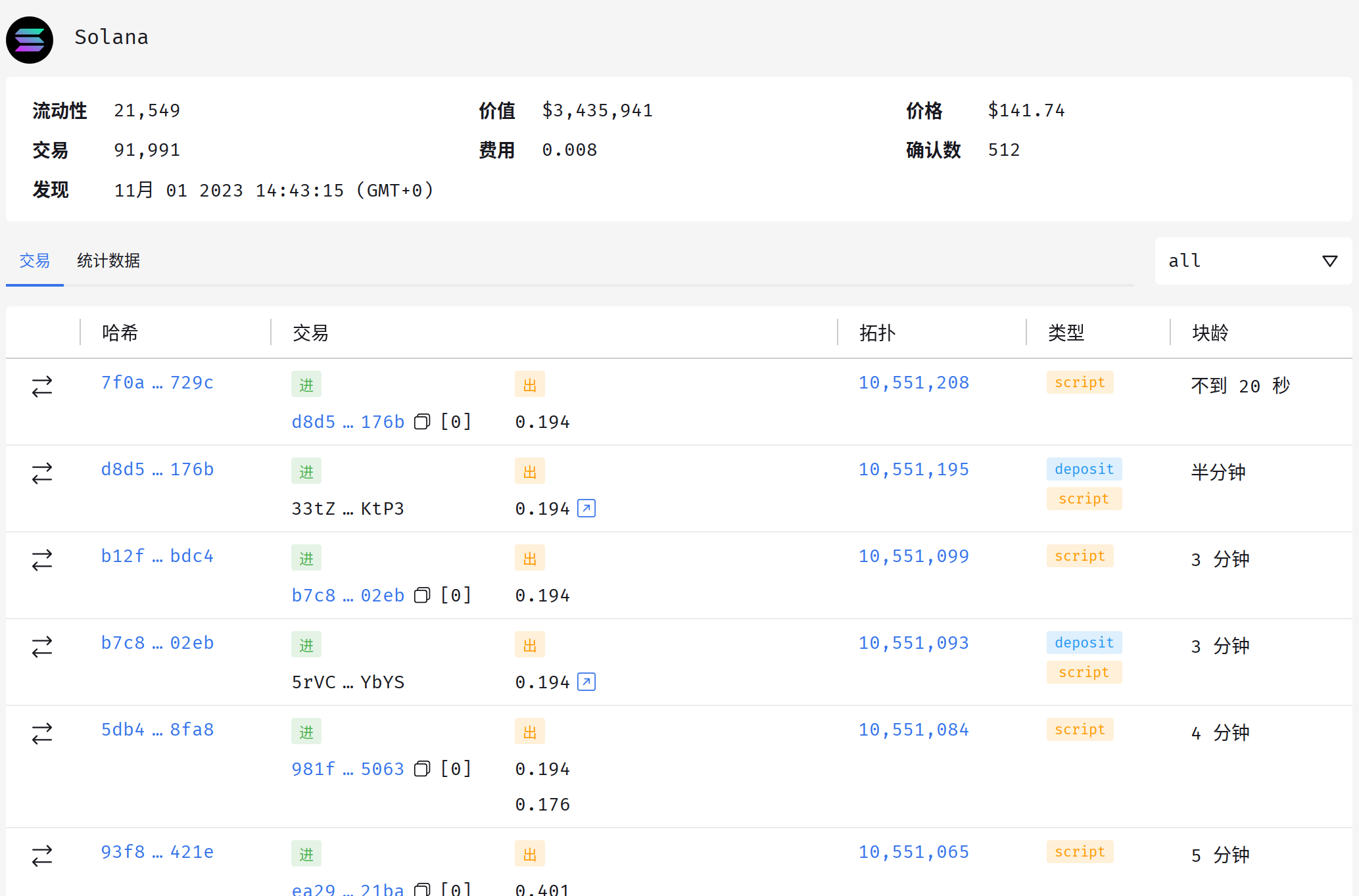1359x896 pixels.
Task: Open transaction hash d8d5 … 176b in hash column
Action: tap(157, 469)
